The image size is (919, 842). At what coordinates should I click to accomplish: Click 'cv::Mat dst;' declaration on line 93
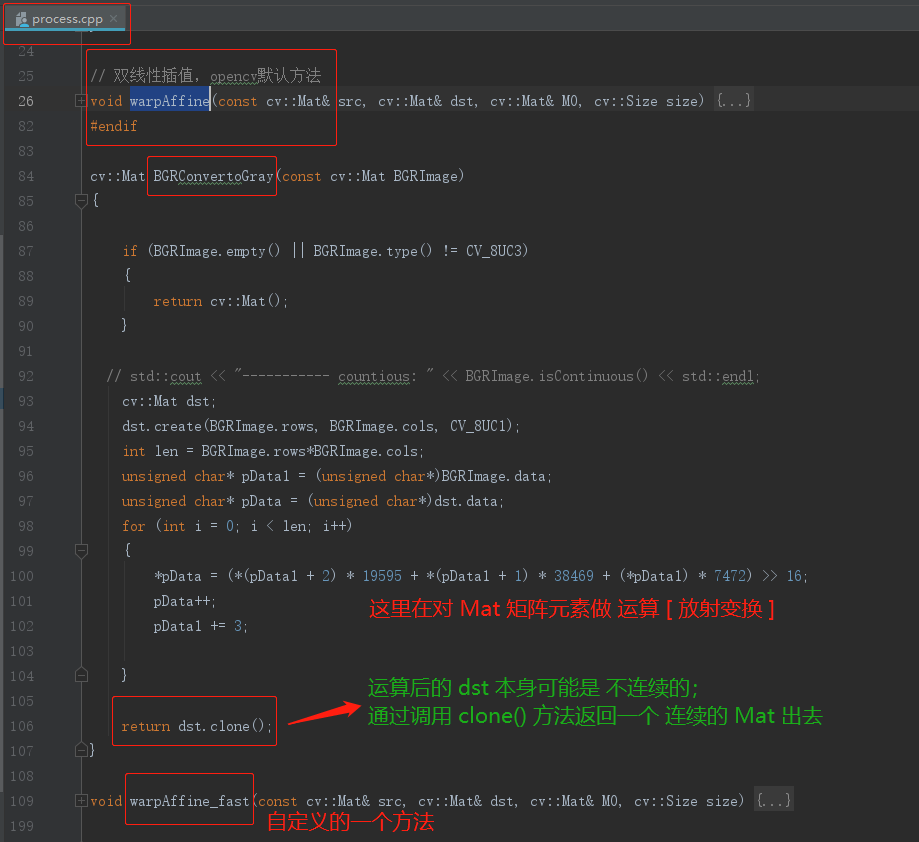[169, 401]
